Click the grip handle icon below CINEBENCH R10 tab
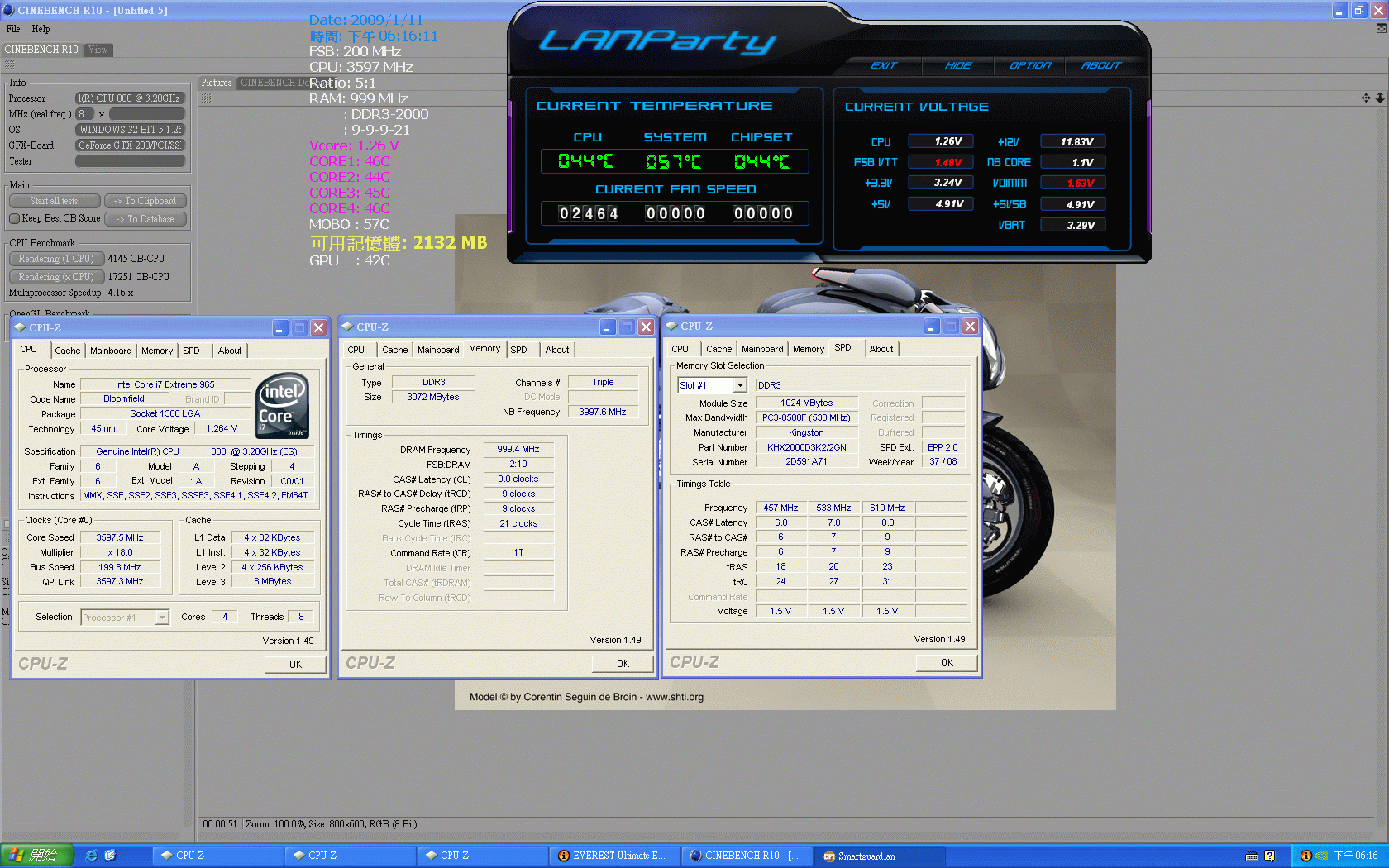Viewport: 1389px width, 868px height. (9, 64)
